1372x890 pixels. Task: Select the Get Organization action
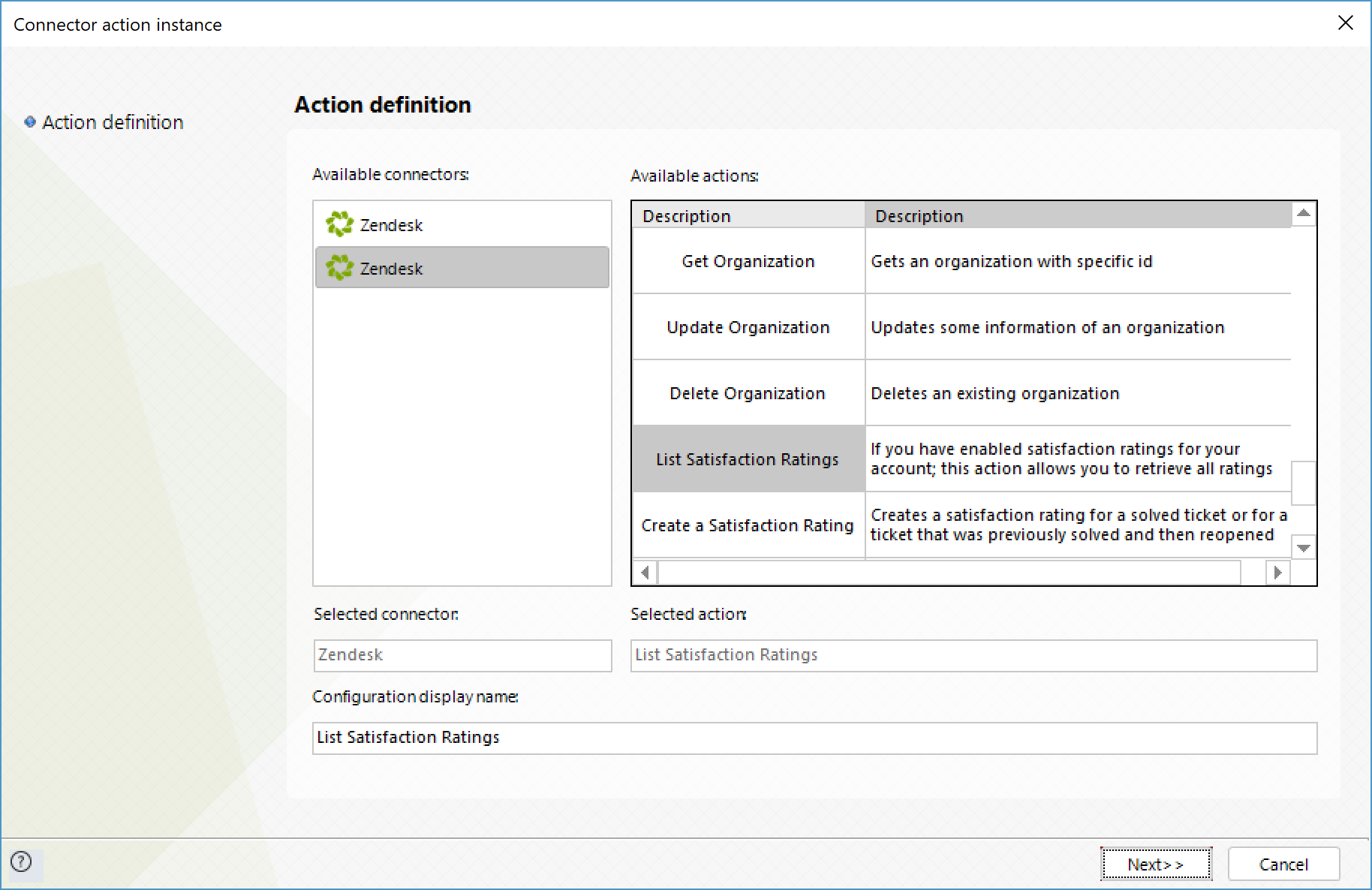tap(748, 261)
